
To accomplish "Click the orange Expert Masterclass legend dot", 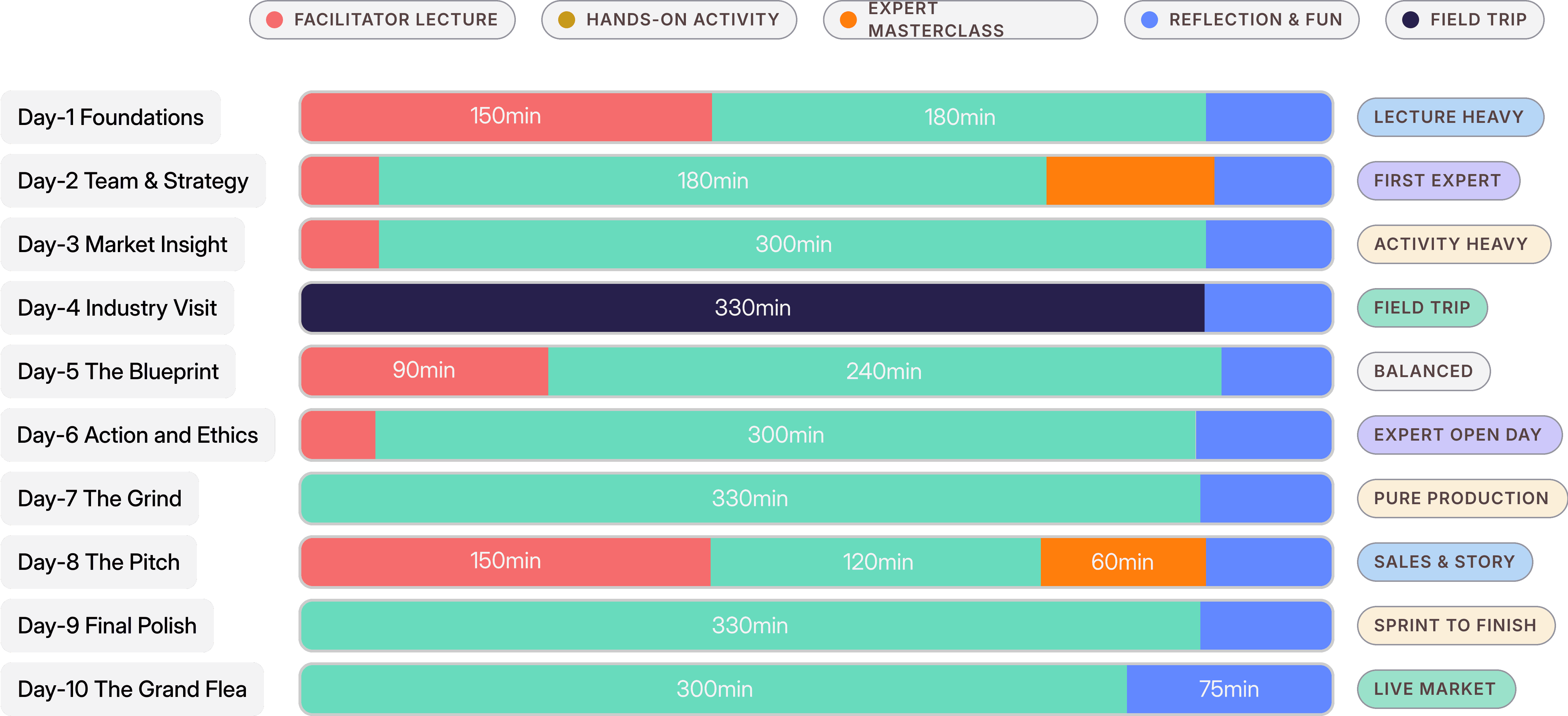I will (x=848, y=20).
